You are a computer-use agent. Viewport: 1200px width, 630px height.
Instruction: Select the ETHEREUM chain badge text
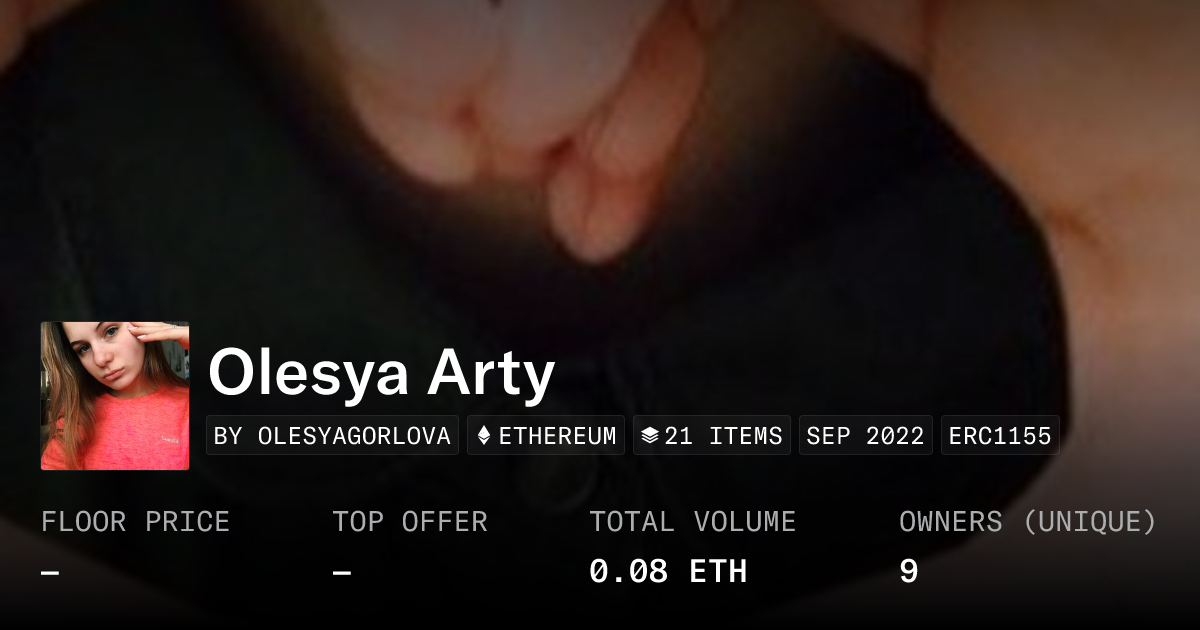[x=557, y=436]
